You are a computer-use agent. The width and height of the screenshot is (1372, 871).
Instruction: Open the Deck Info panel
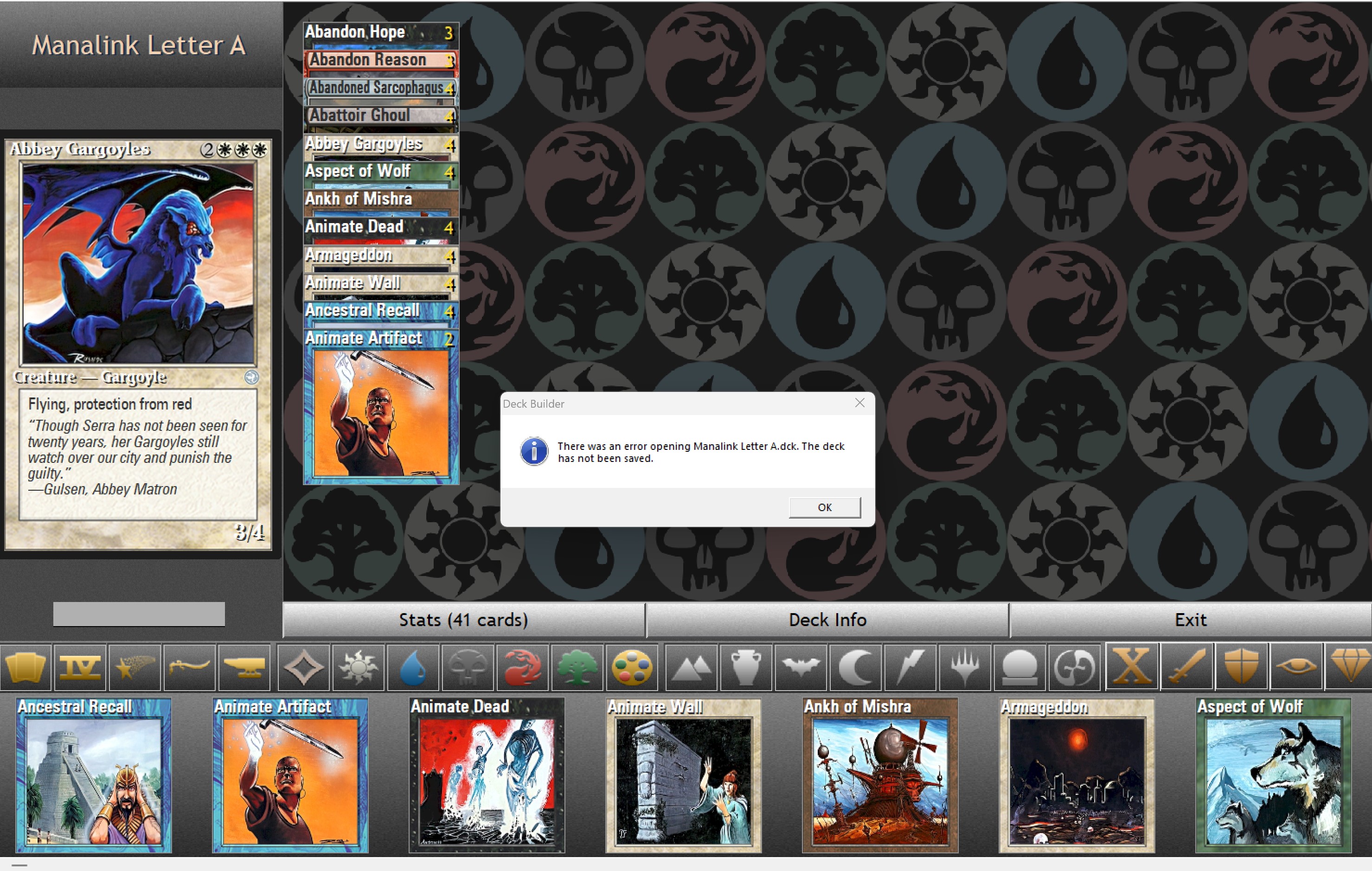point(827,620)
